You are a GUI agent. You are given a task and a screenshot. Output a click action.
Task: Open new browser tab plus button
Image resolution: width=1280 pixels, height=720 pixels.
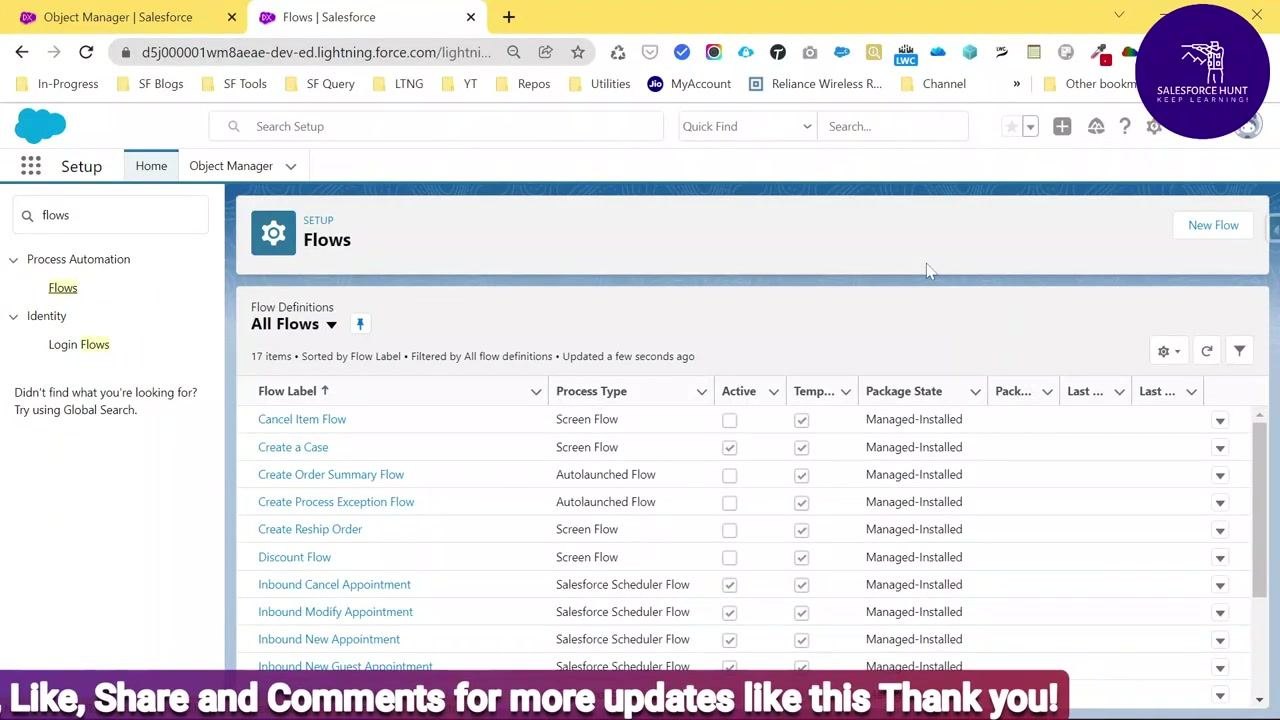pyautogui.click(x=508, y=17)
